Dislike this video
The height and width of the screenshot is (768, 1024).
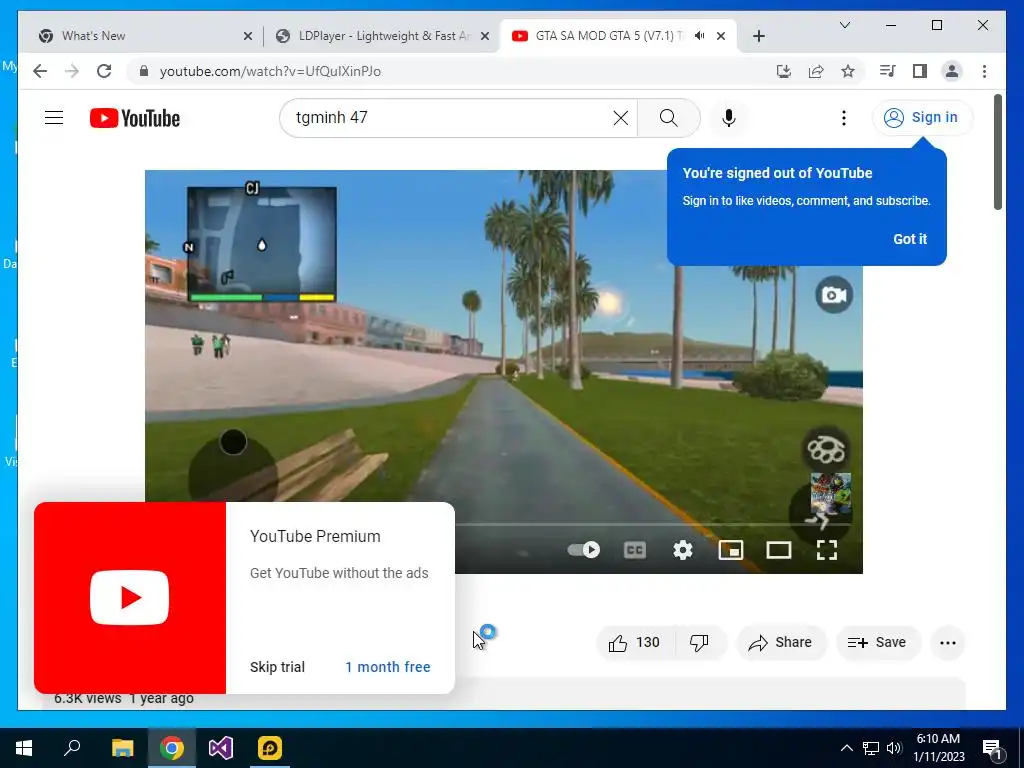pos(699,643)
